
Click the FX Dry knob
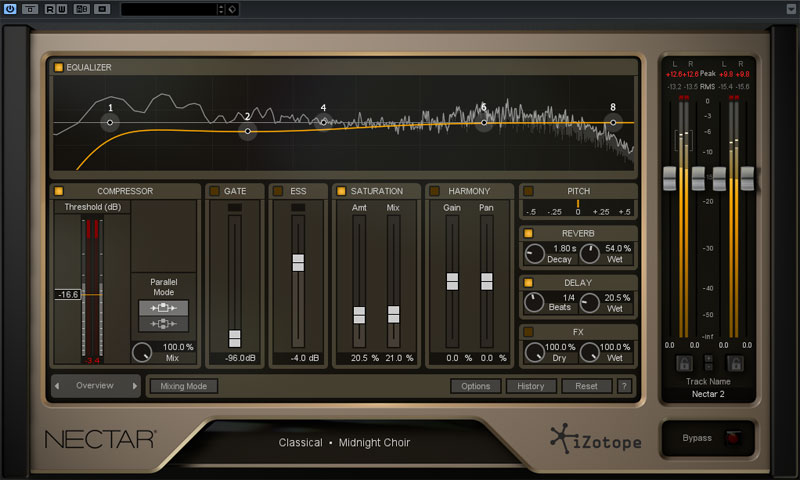pyautogui.click(x=535, y=352)
